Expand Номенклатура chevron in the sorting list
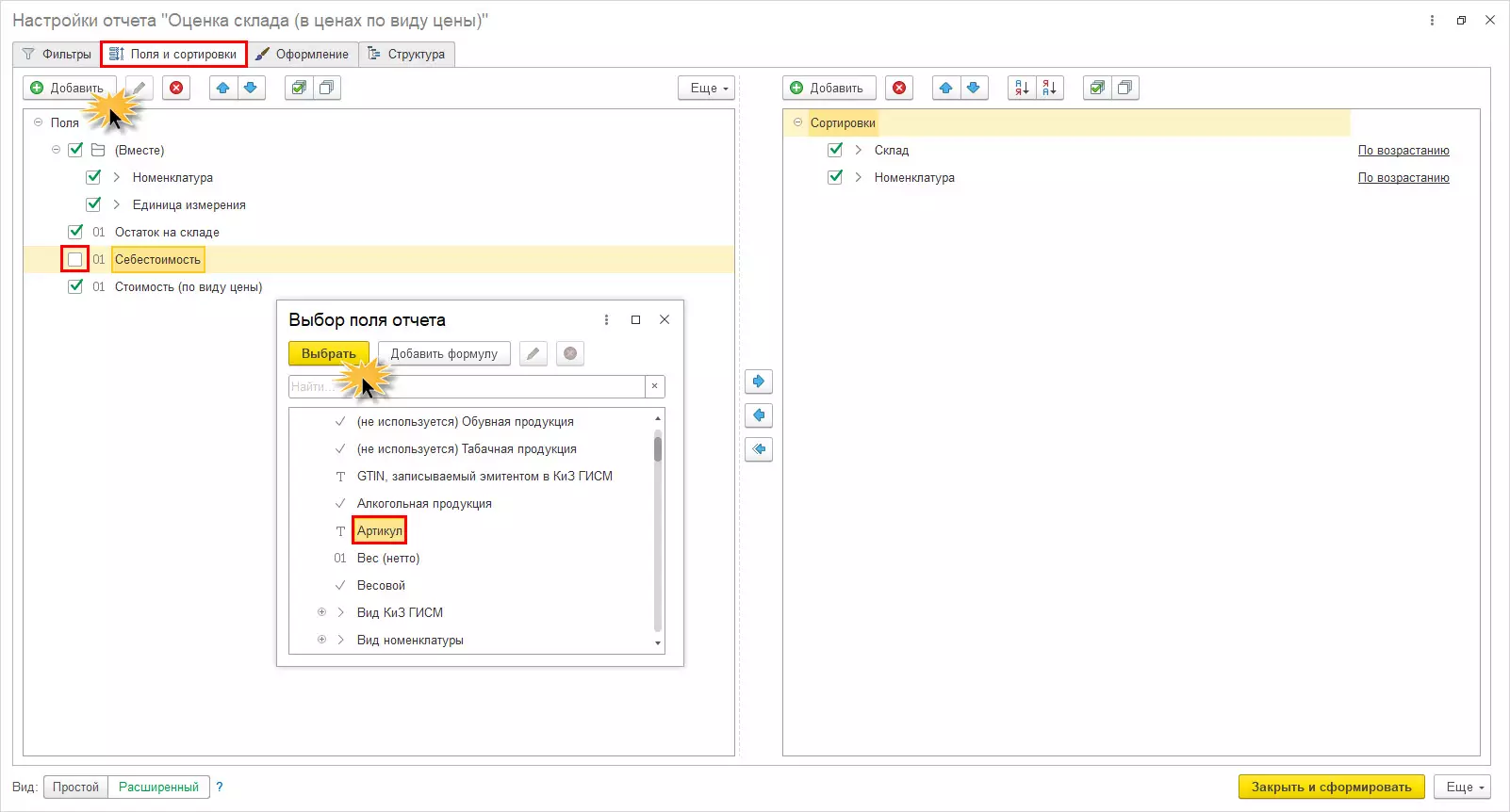The height and width of the screenshot is (812, 1510). (x=859, y=177)
